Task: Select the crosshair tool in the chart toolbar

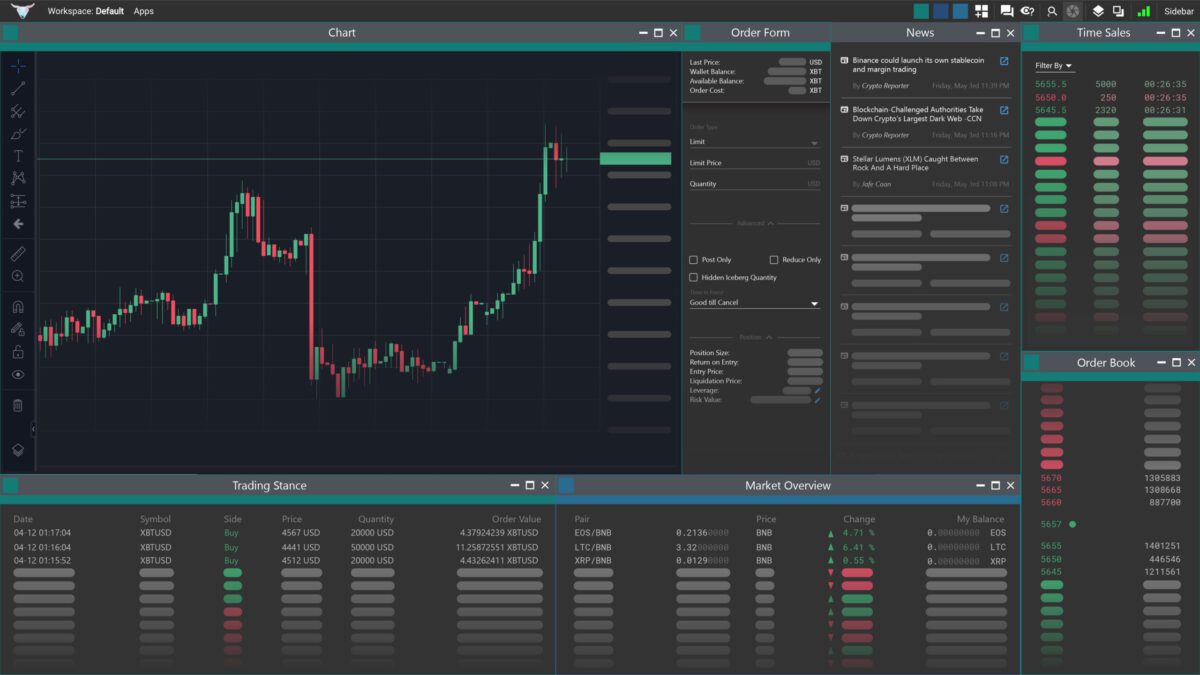Action: coord(18,64)
